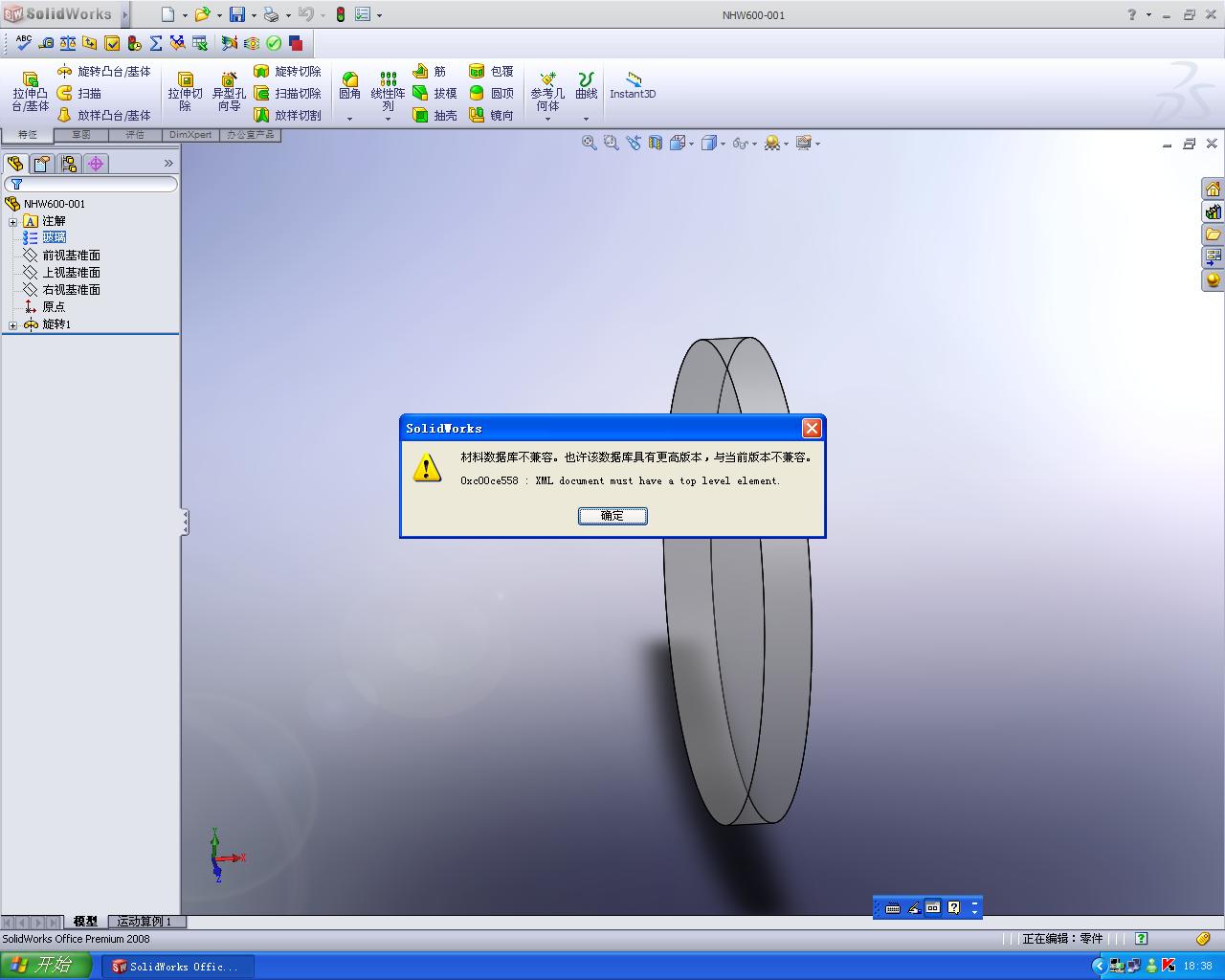Expand the Linear Pattern dropdown arrow

coord(388,120)
